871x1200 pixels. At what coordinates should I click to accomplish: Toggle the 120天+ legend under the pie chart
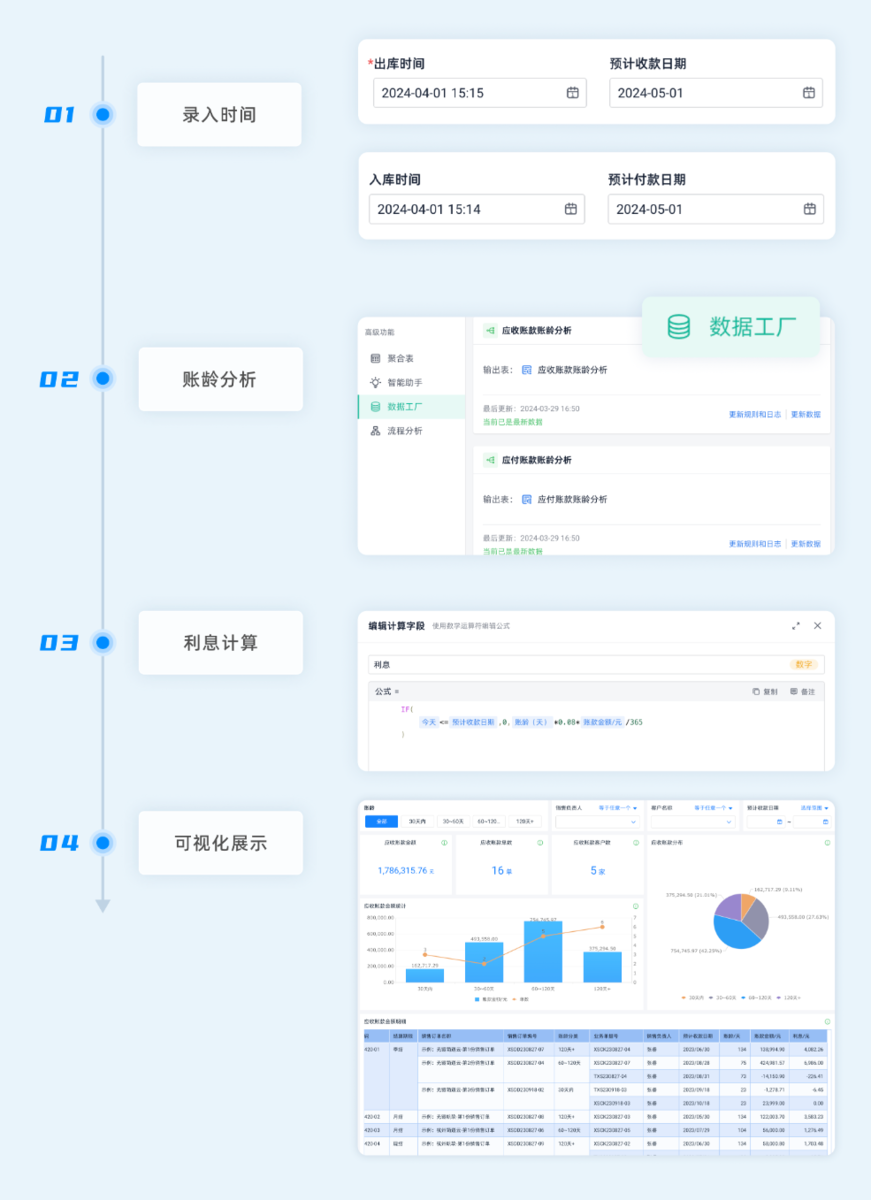[790, 997]
